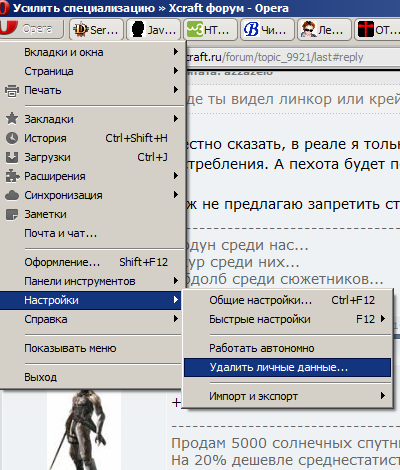The image size is (400, 470).
Task: Expand the Быстрые настройки F12 submenu arrow
Action: click(383, 319)
